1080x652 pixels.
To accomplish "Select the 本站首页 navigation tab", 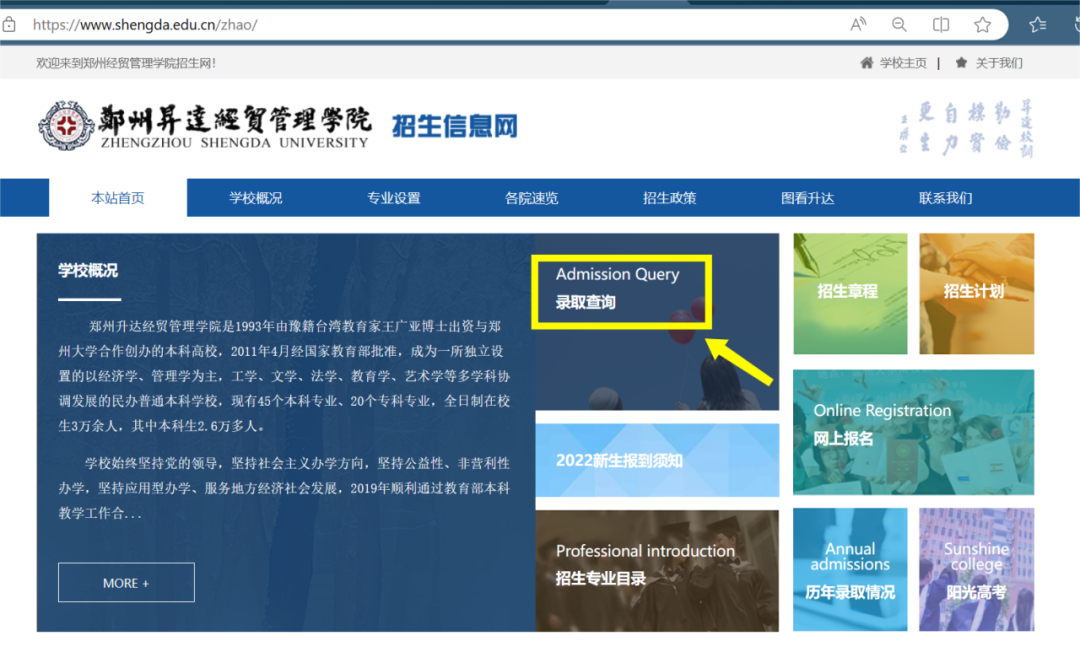I will point(118,198).
